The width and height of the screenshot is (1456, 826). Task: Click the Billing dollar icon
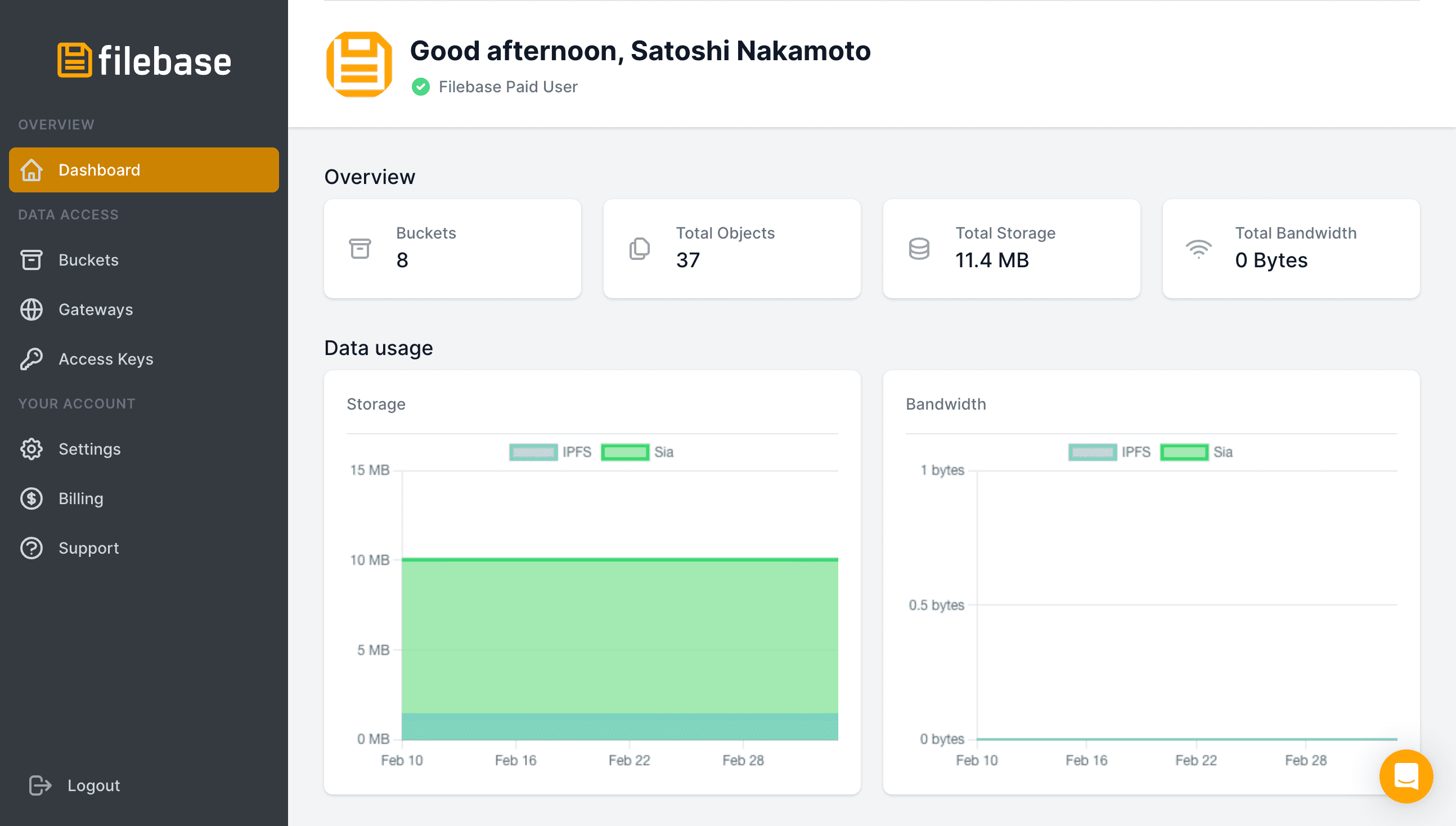[32, 498]
